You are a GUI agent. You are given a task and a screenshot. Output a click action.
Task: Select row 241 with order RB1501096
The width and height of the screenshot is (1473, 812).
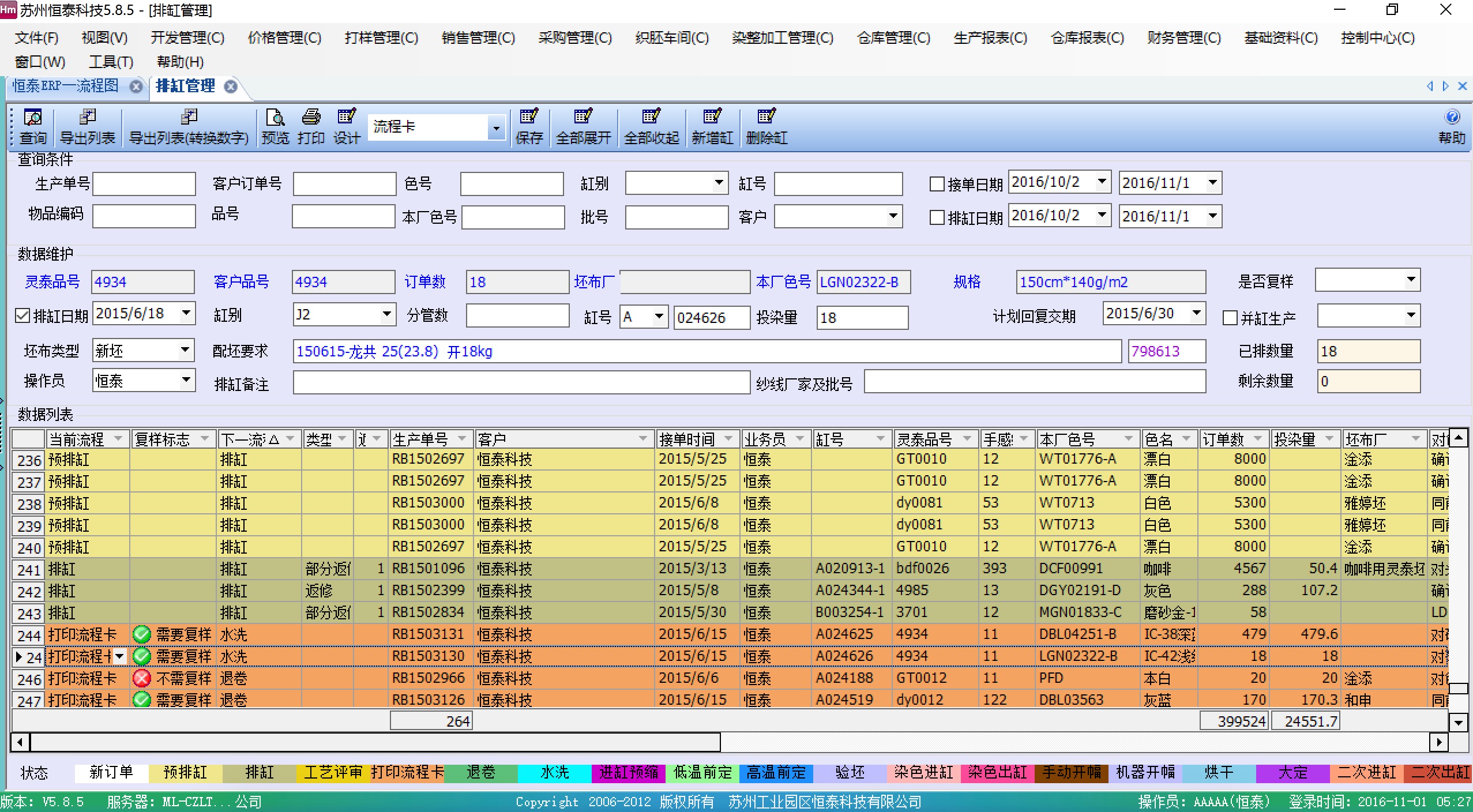click(730, 569)
